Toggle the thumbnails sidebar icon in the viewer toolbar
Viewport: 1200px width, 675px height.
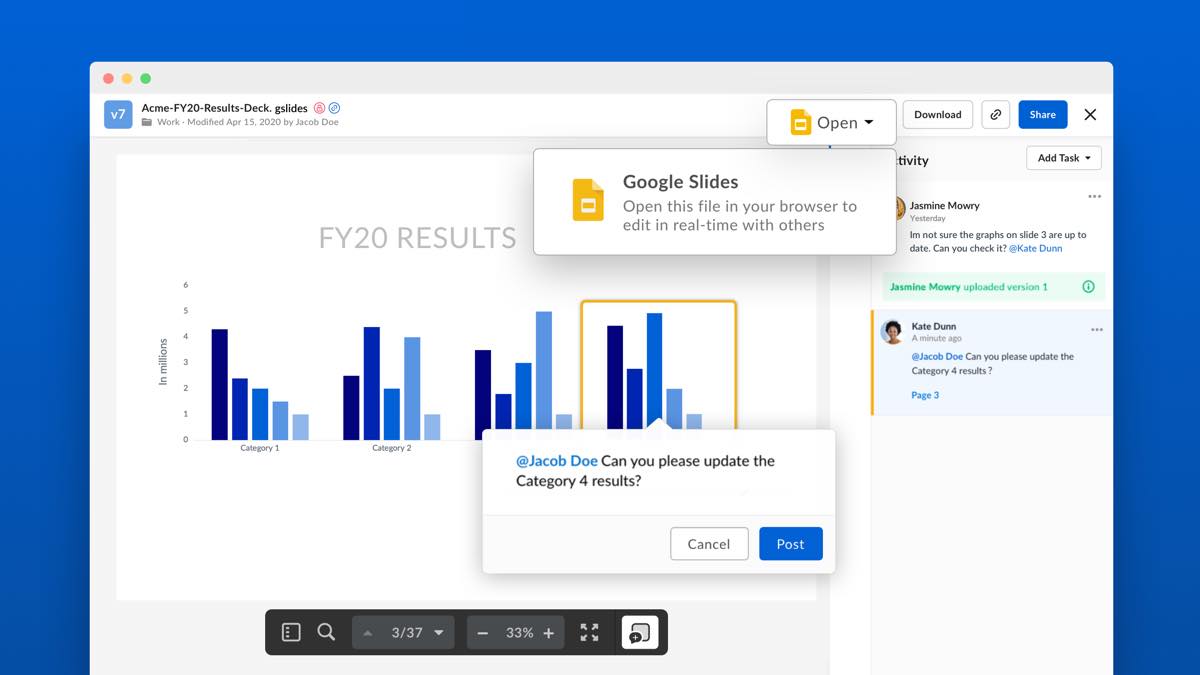click(291, 632)
